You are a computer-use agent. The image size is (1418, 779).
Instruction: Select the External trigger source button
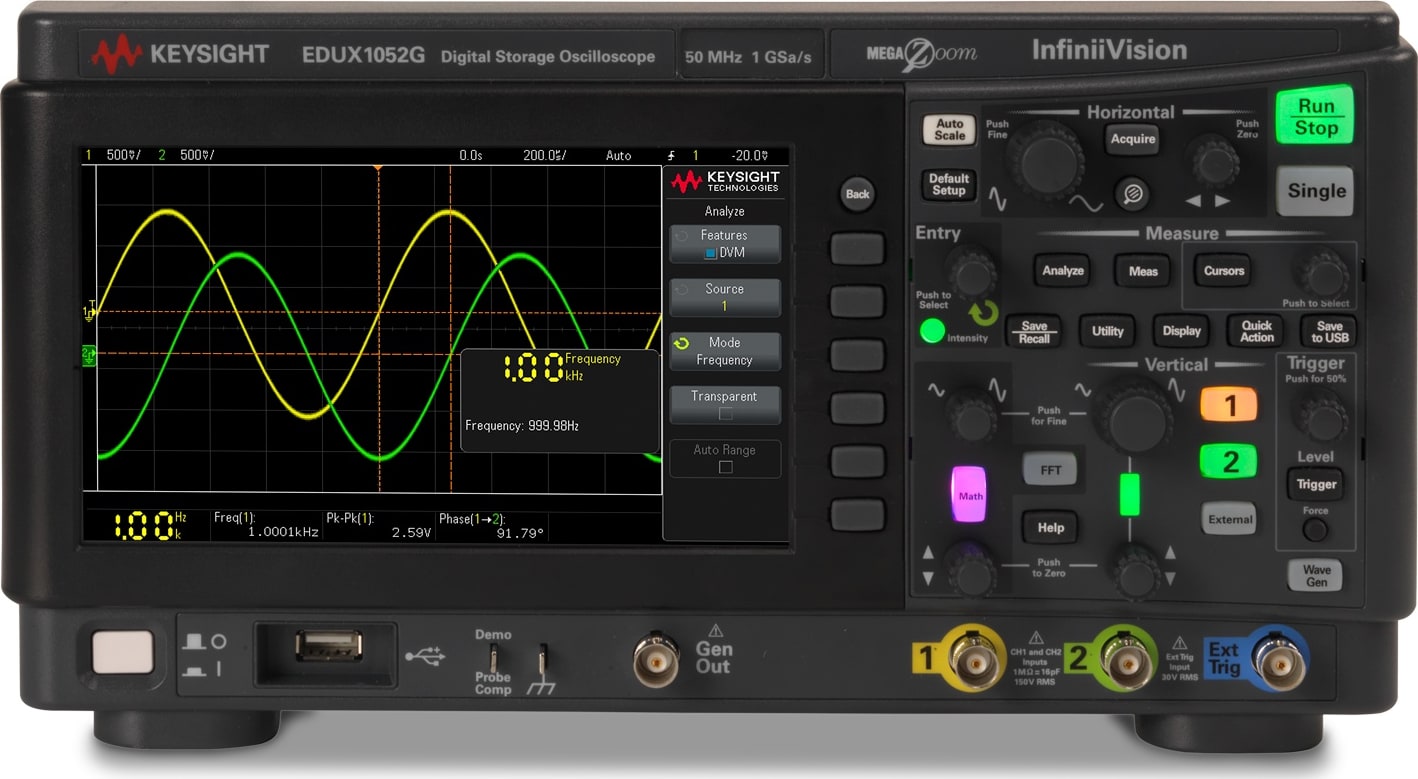[1228, 519]
